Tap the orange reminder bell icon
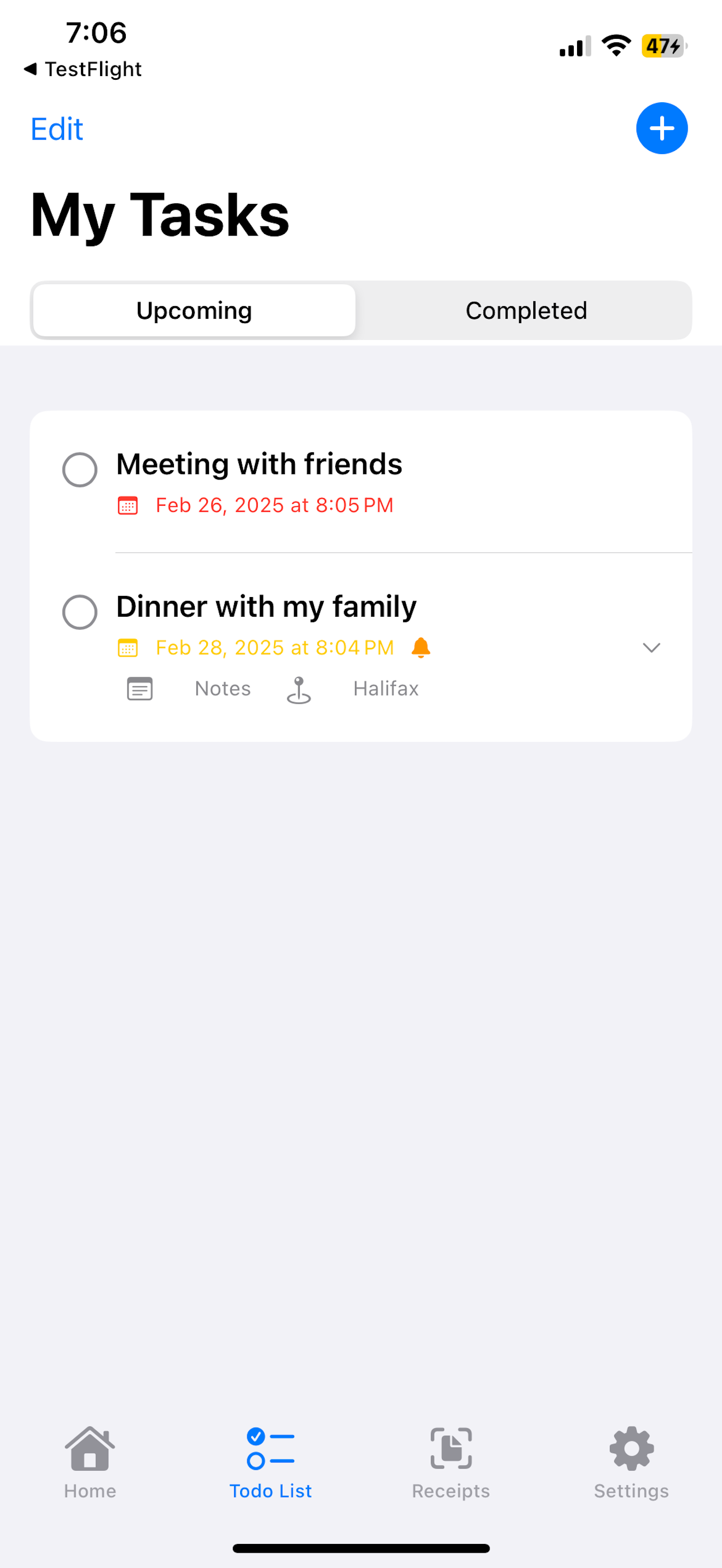722x1568 pixels. 421,647
